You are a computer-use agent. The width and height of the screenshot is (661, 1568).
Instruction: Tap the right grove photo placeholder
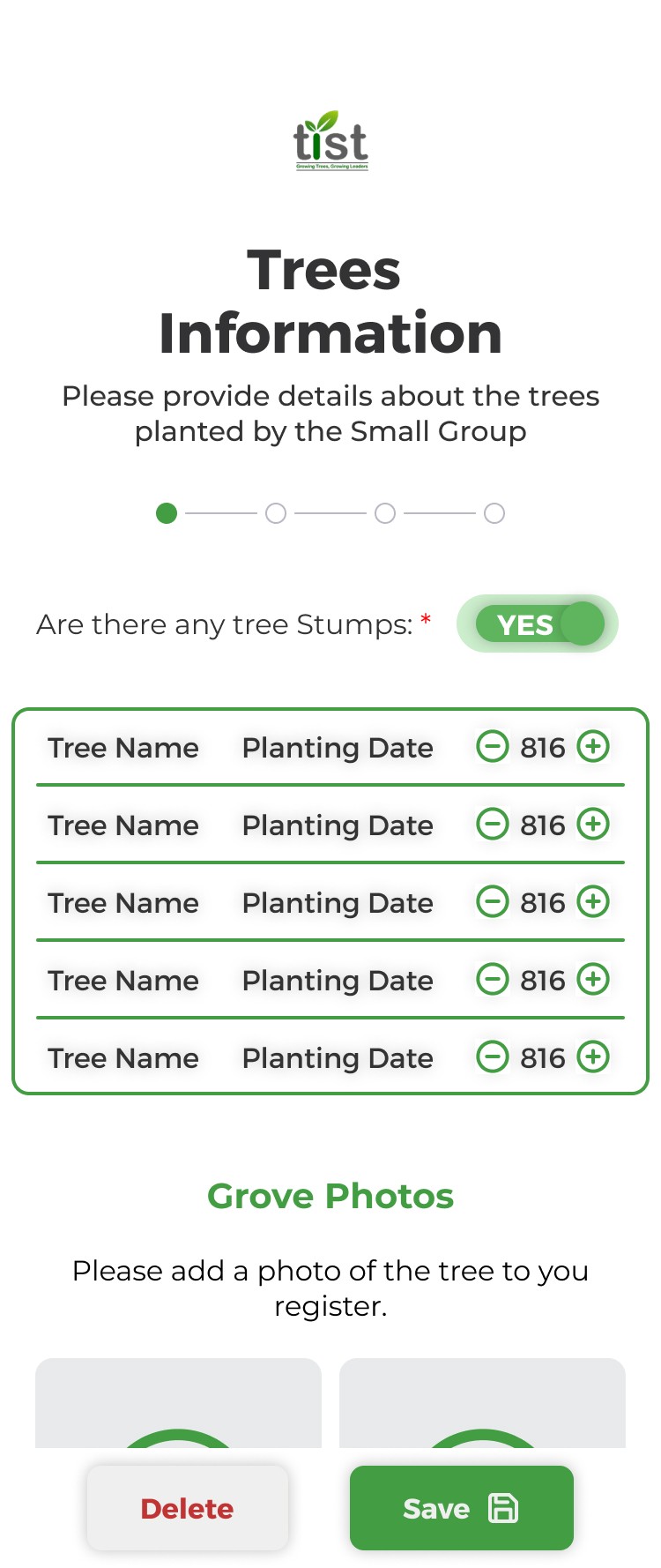tap(482, 1402)
